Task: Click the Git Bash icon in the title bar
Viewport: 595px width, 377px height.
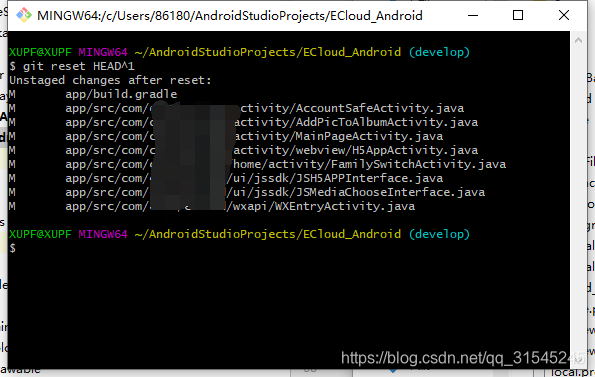Action: tap(24, 16)
